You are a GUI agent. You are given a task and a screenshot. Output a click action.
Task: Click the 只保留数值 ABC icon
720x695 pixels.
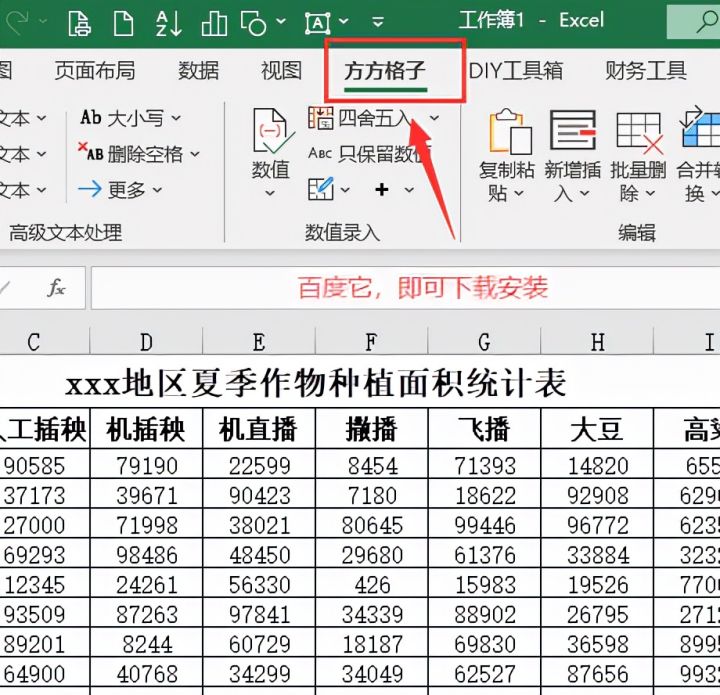pyautogui.click(x=320, y=153)
